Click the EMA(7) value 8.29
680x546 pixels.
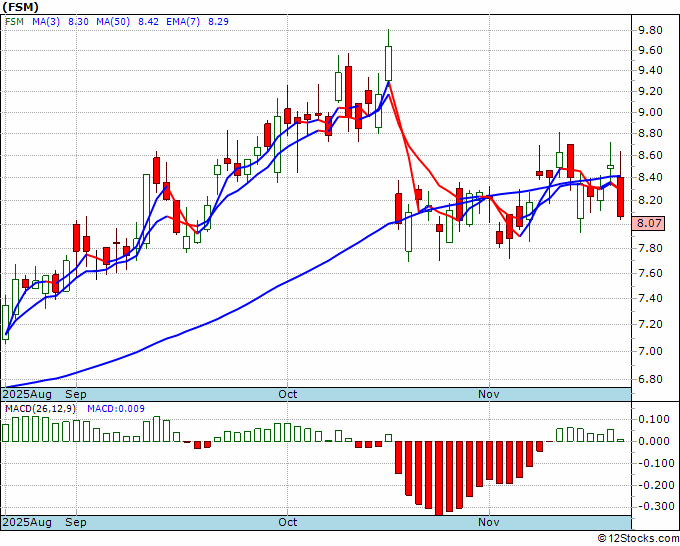218,22
